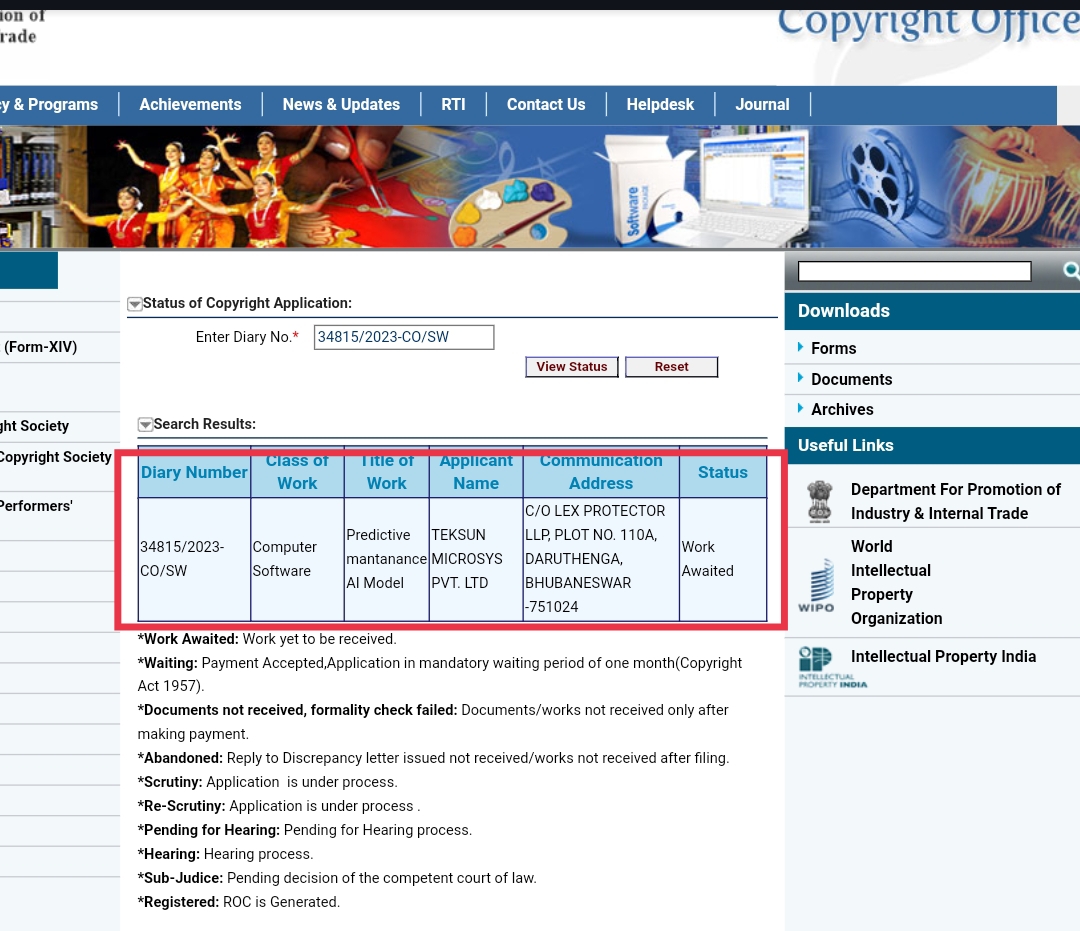
Task: Click the search magnifier icon
Action: pos(1070,270)
